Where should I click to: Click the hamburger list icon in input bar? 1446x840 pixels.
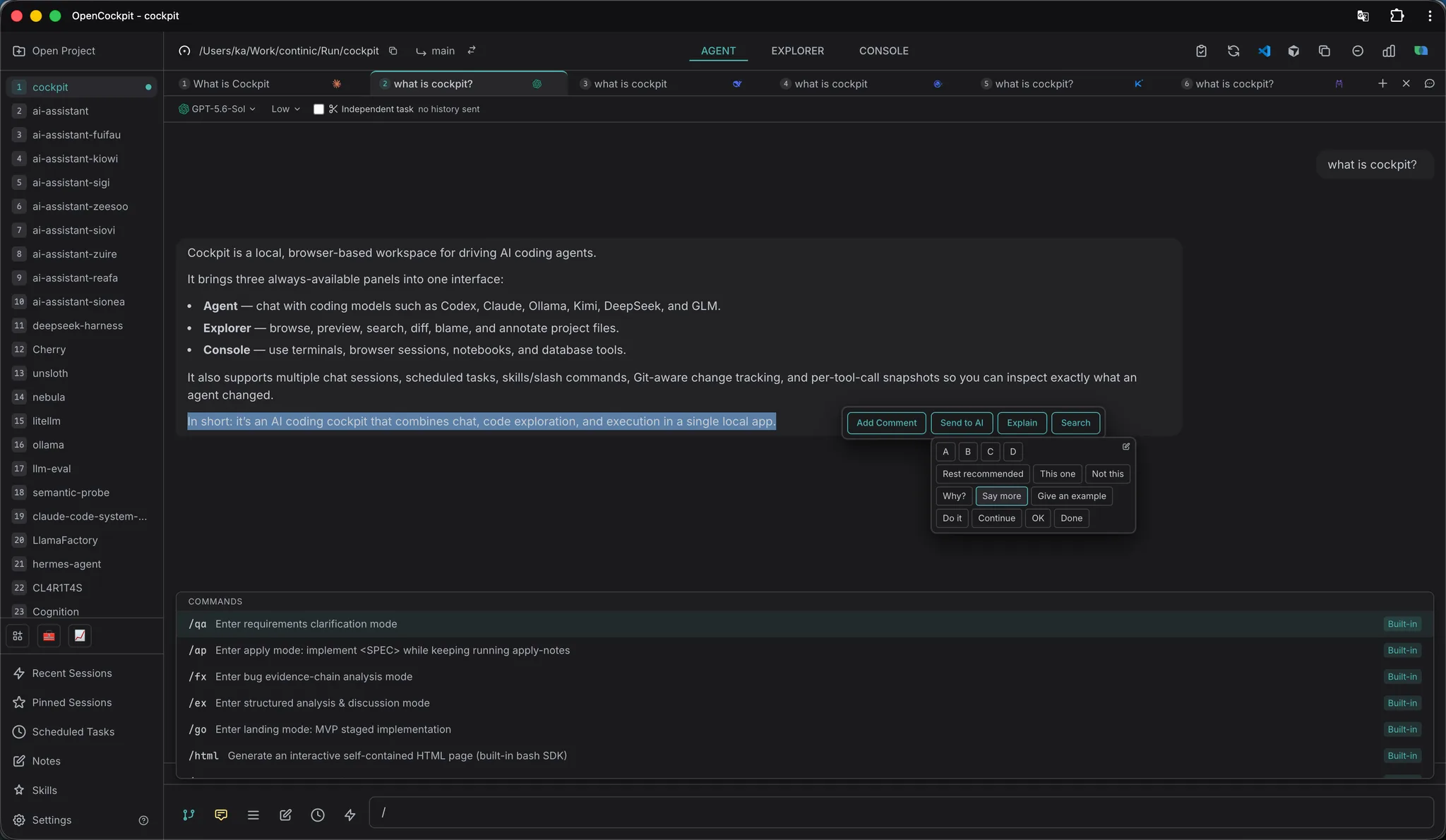253,815
